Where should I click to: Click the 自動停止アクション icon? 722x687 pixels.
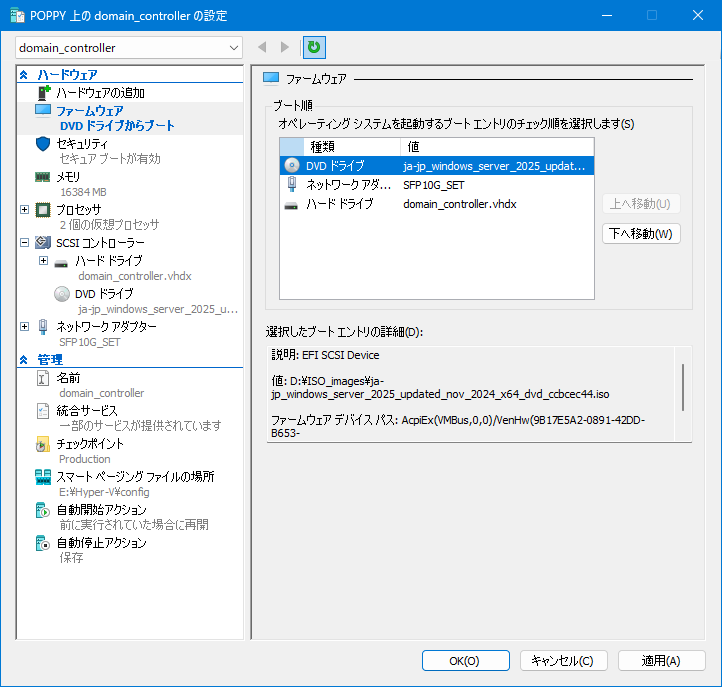tap(43, 543)
